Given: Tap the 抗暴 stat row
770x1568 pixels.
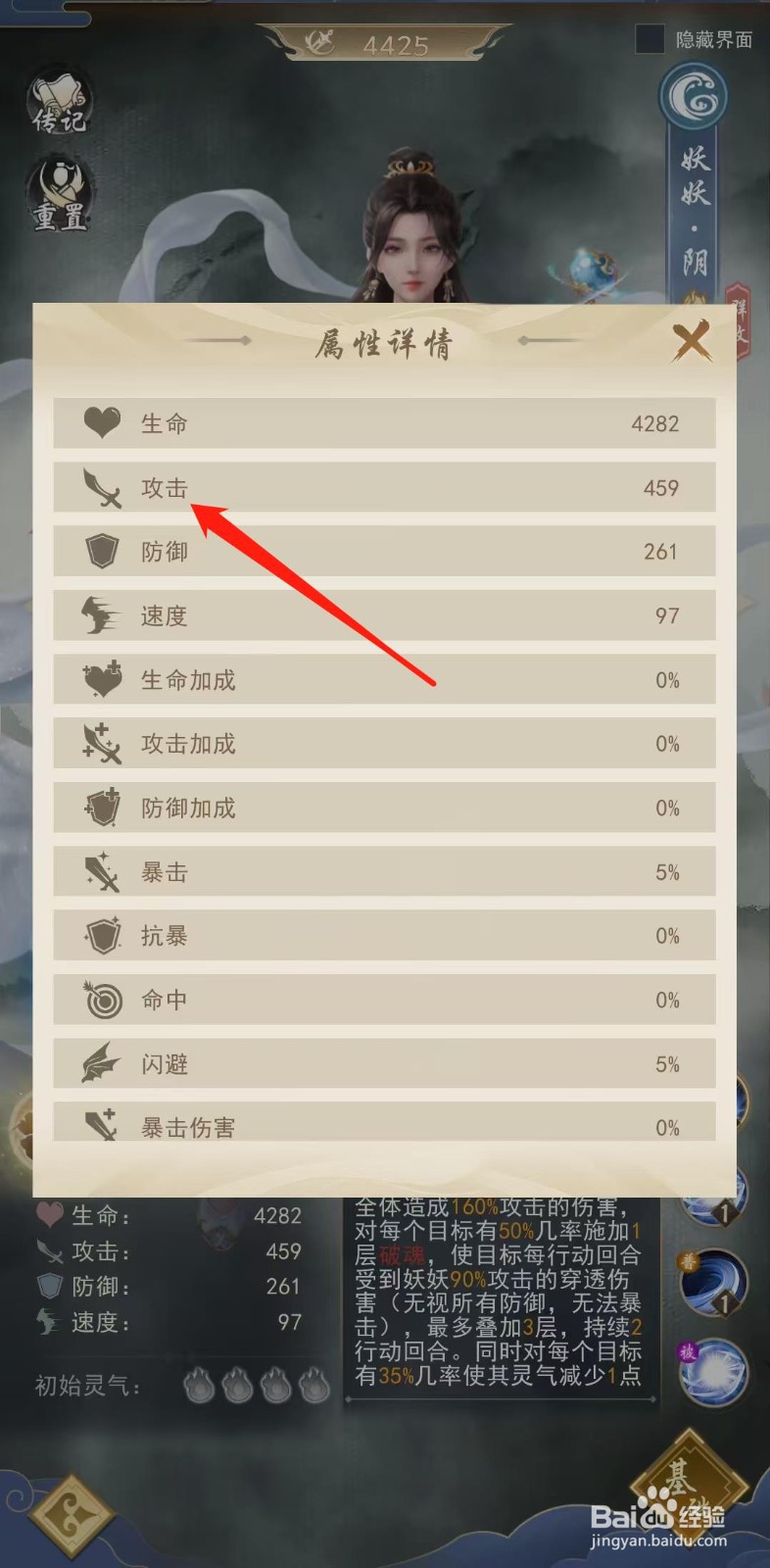Looking at the screenshot, I should (384, 936).
